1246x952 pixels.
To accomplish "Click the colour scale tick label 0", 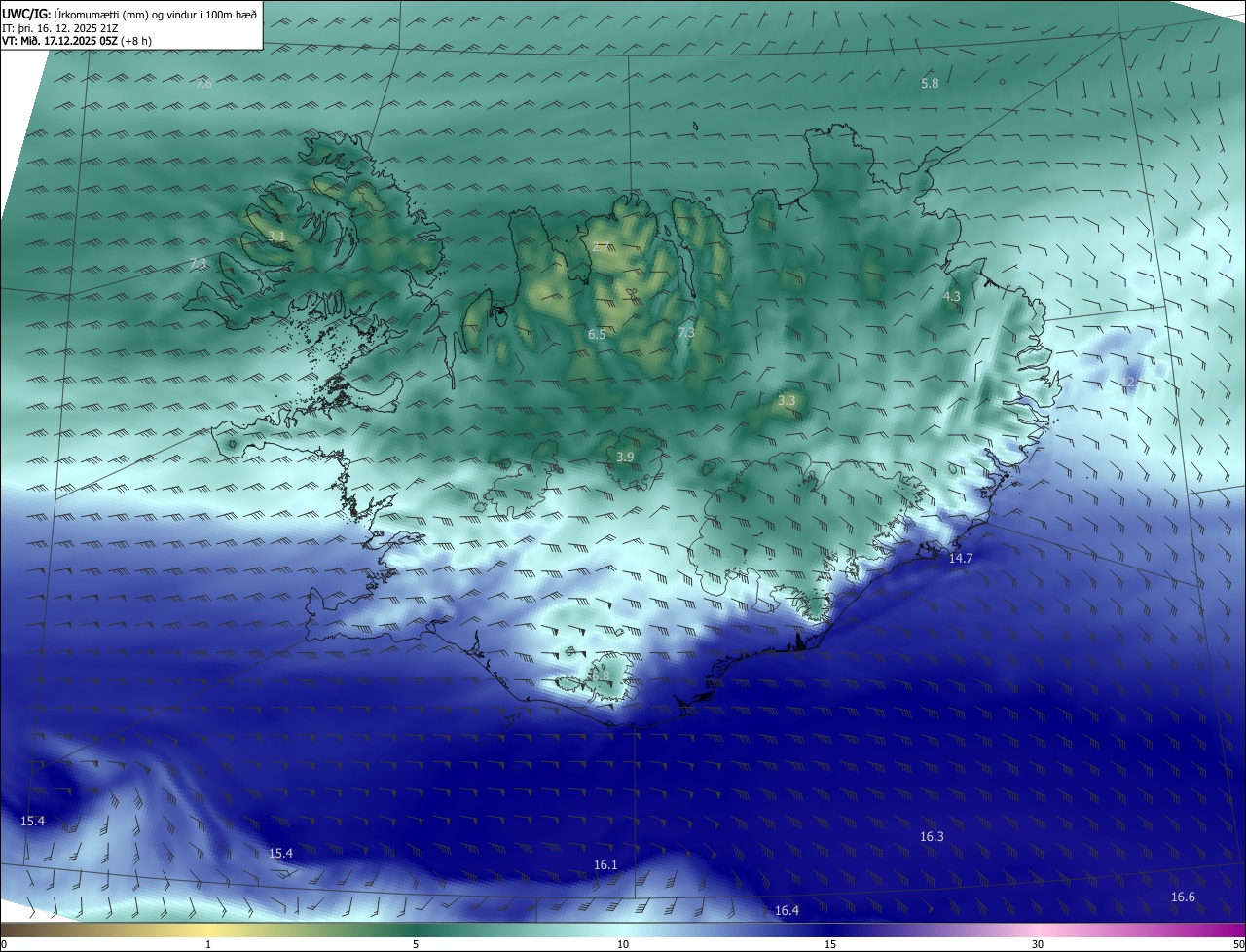I will tap(4, 944).
